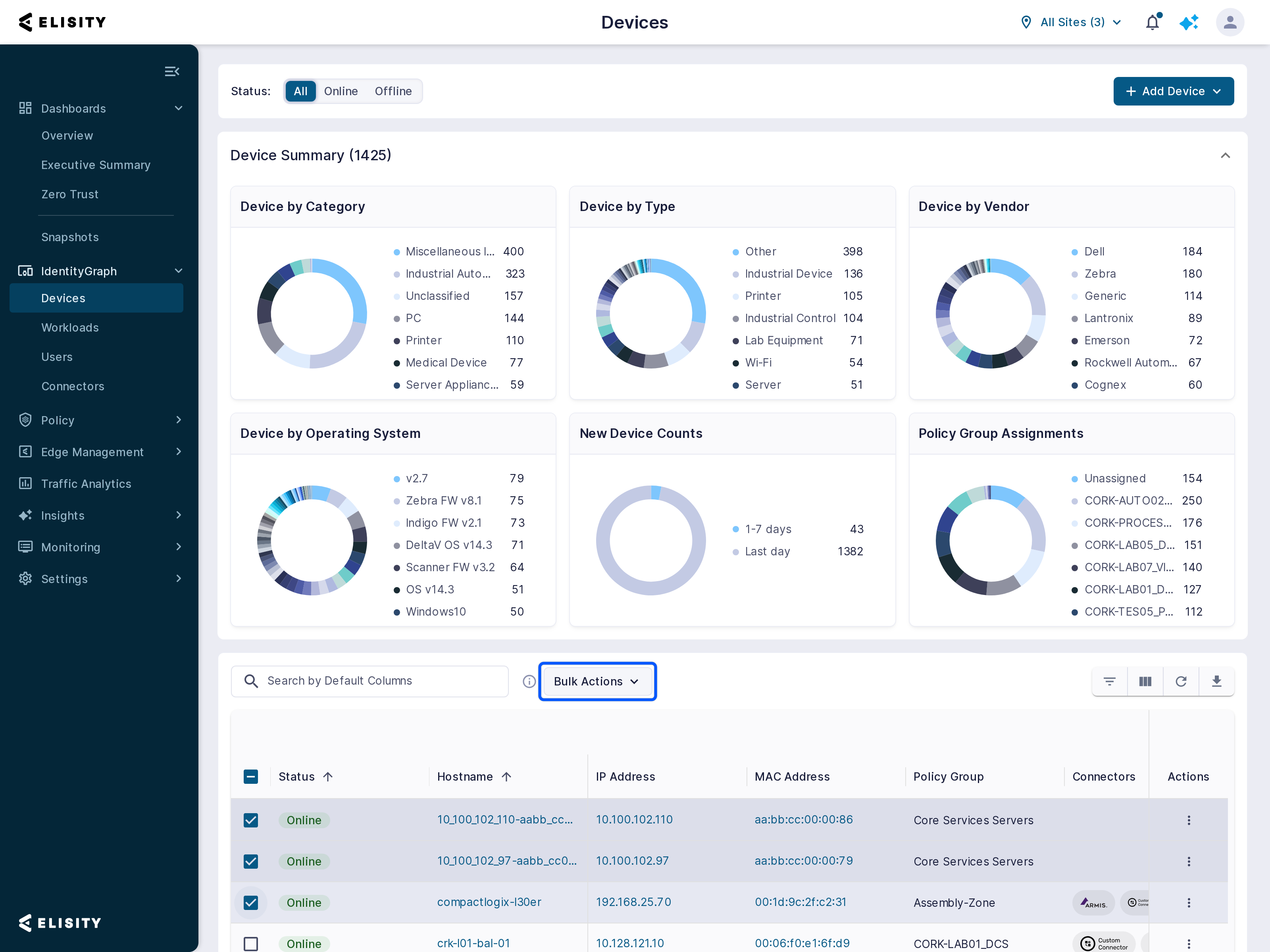
Task: Download the device list
Action: pos(1216,681)
